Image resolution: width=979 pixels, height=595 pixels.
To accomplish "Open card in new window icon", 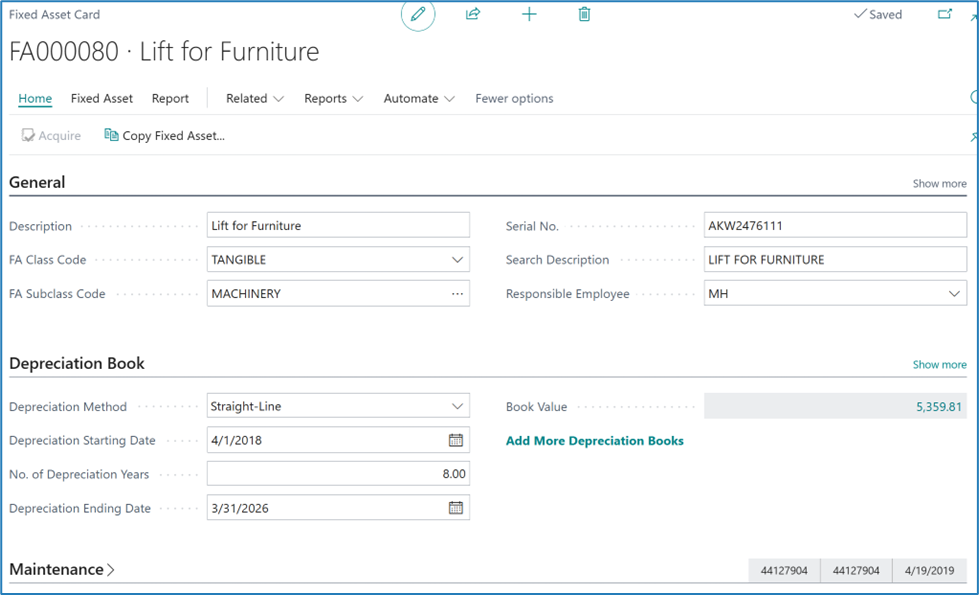I will [x=945, y=14].
